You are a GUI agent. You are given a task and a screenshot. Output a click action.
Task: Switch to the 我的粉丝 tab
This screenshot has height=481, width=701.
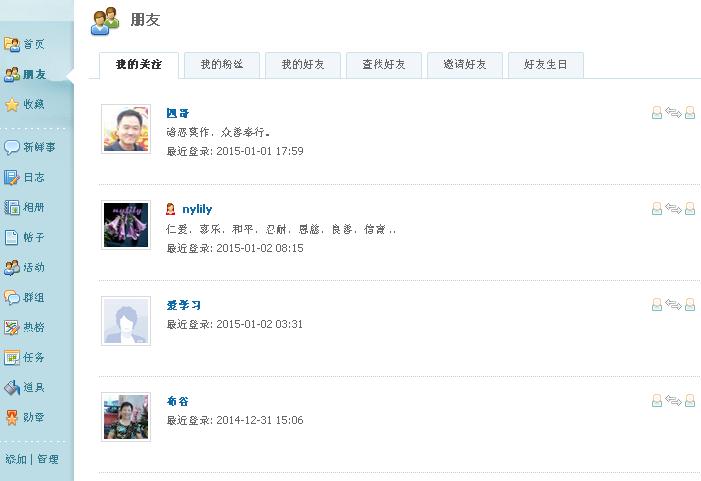pyautogui.click(x=222, y=65)
